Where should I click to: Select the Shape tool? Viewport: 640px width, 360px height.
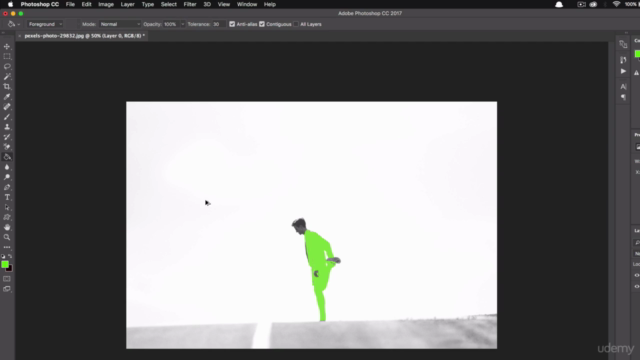[7, 217]
